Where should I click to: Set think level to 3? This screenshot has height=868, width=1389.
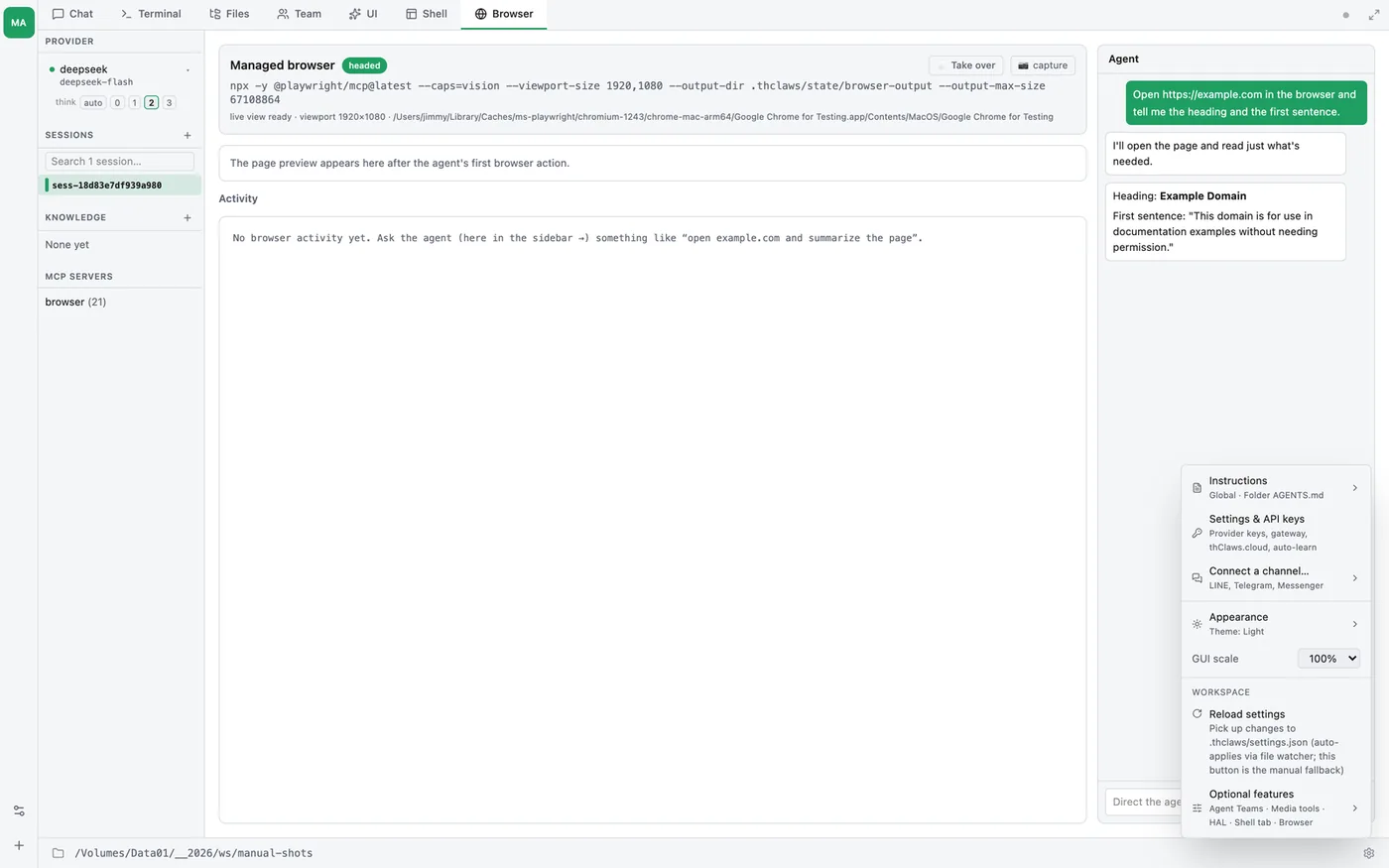(169, 102)
